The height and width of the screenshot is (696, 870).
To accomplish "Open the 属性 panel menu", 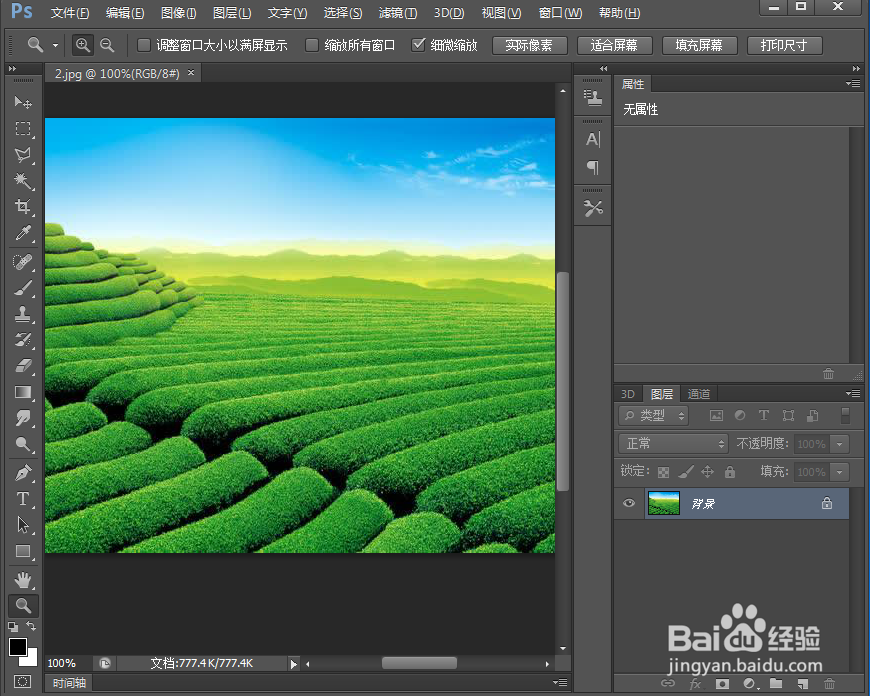I will 853,84.
